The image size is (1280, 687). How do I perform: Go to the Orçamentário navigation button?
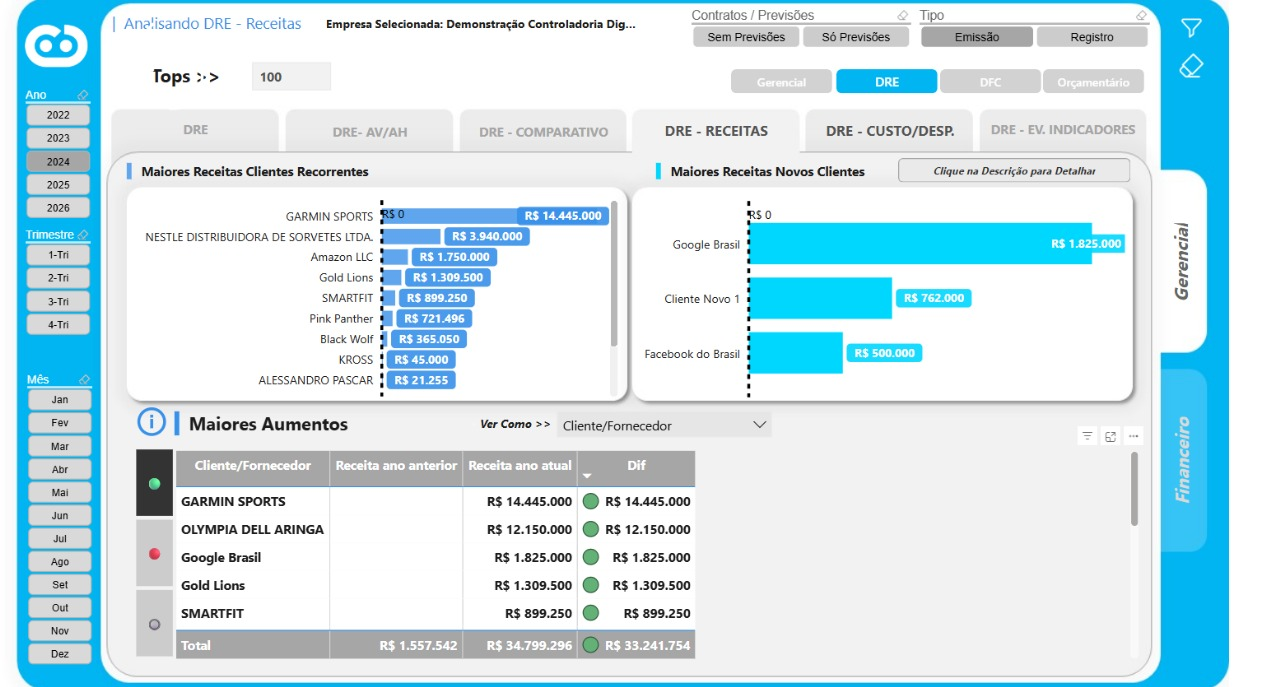(x=1093, y=82)
